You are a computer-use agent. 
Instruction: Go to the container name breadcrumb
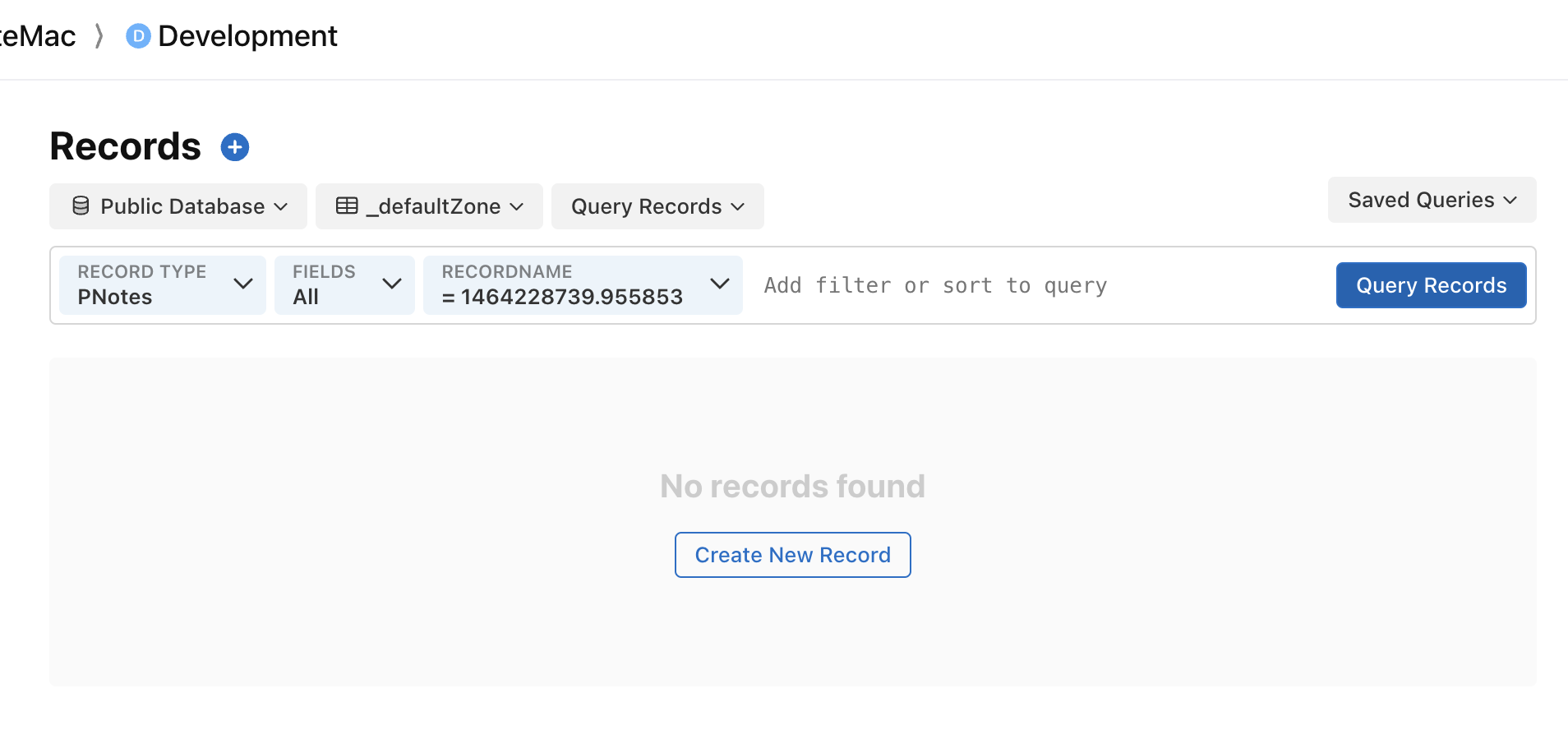[38, 36]
